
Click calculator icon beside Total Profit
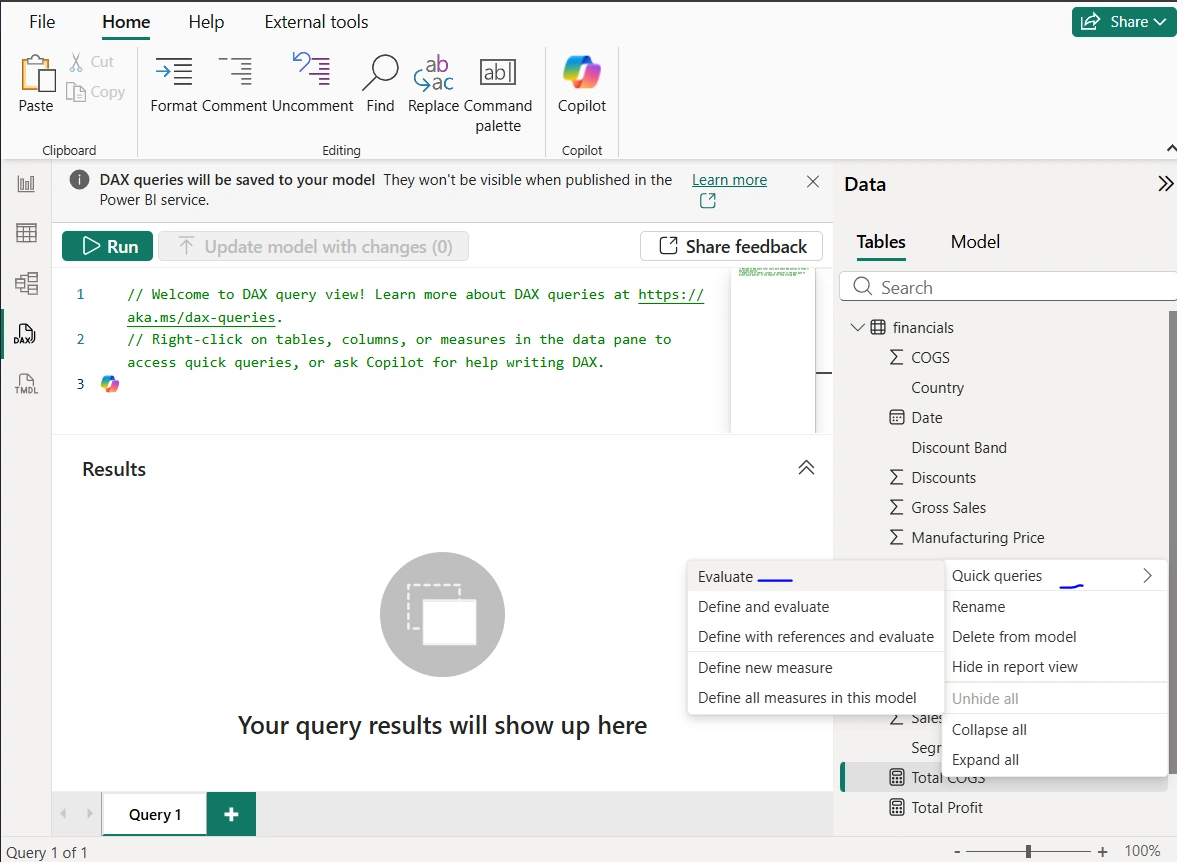pos(896,808)
